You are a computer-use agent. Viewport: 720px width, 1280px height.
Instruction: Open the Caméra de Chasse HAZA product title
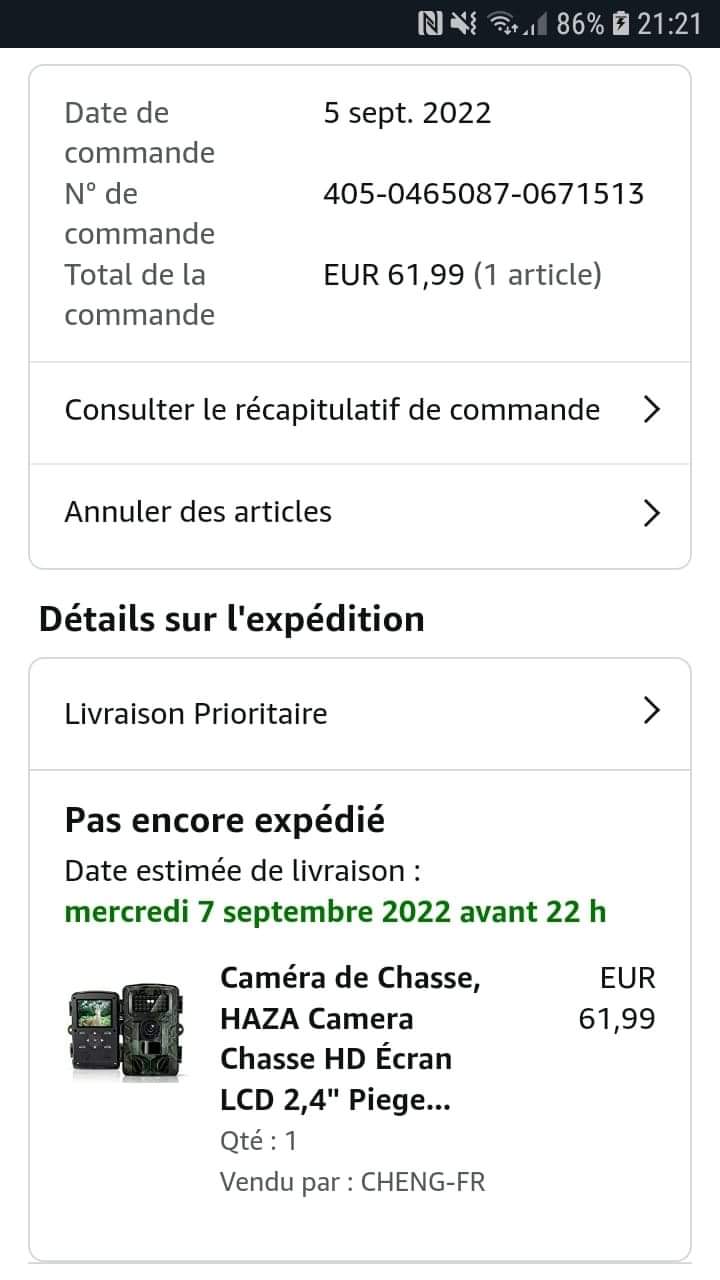point(350,1038)
